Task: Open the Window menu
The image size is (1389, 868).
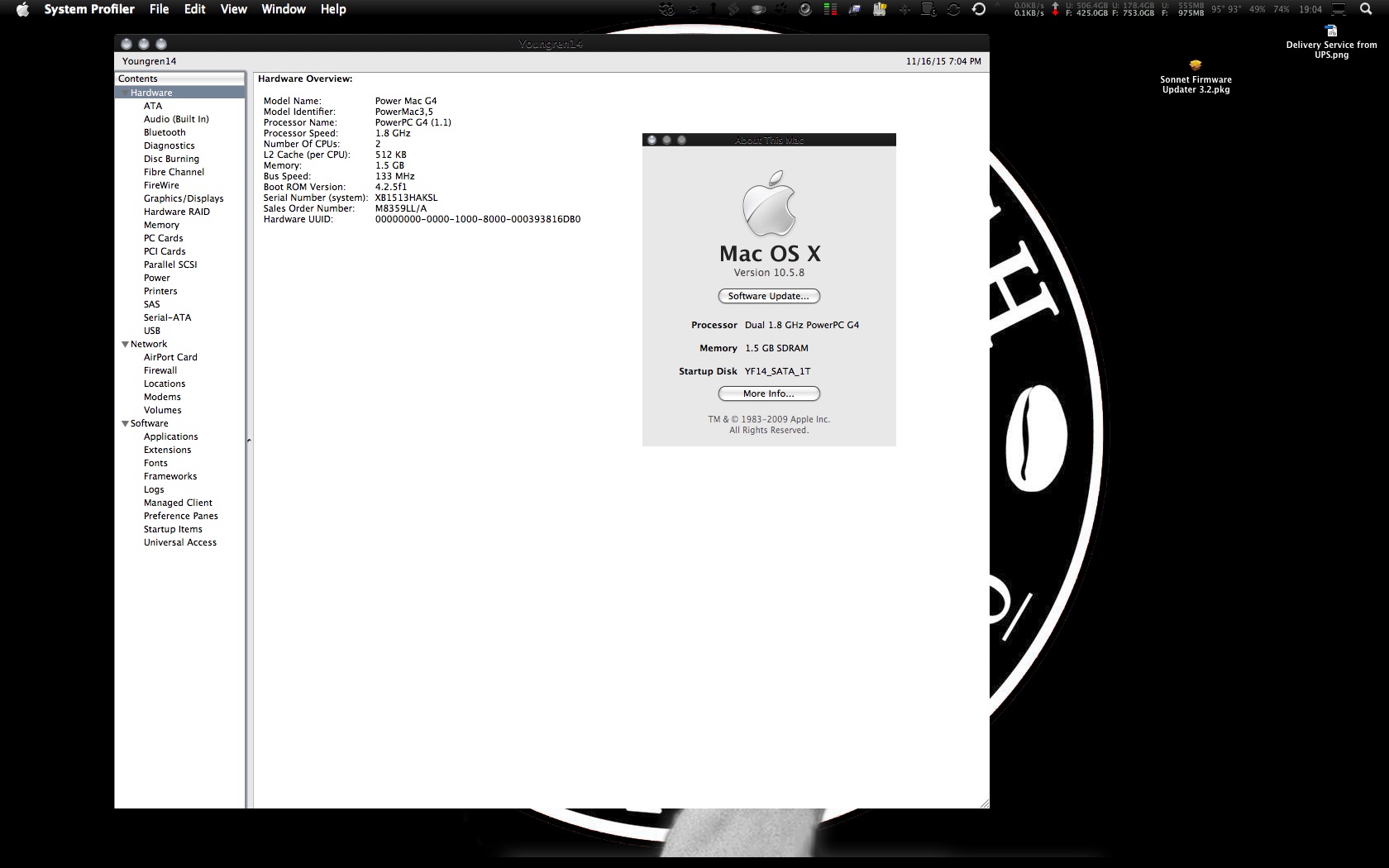Action: coord(284,9)
